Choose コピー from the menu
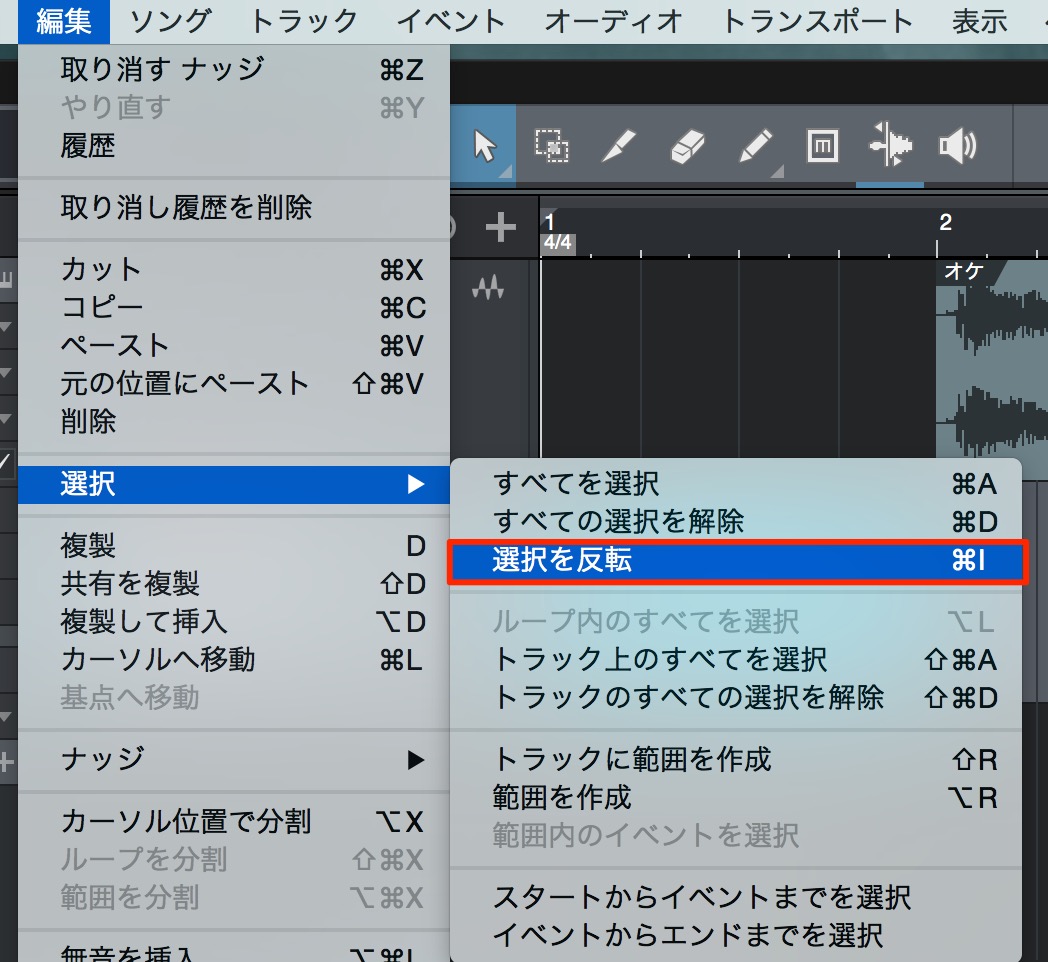 point(234,308)
